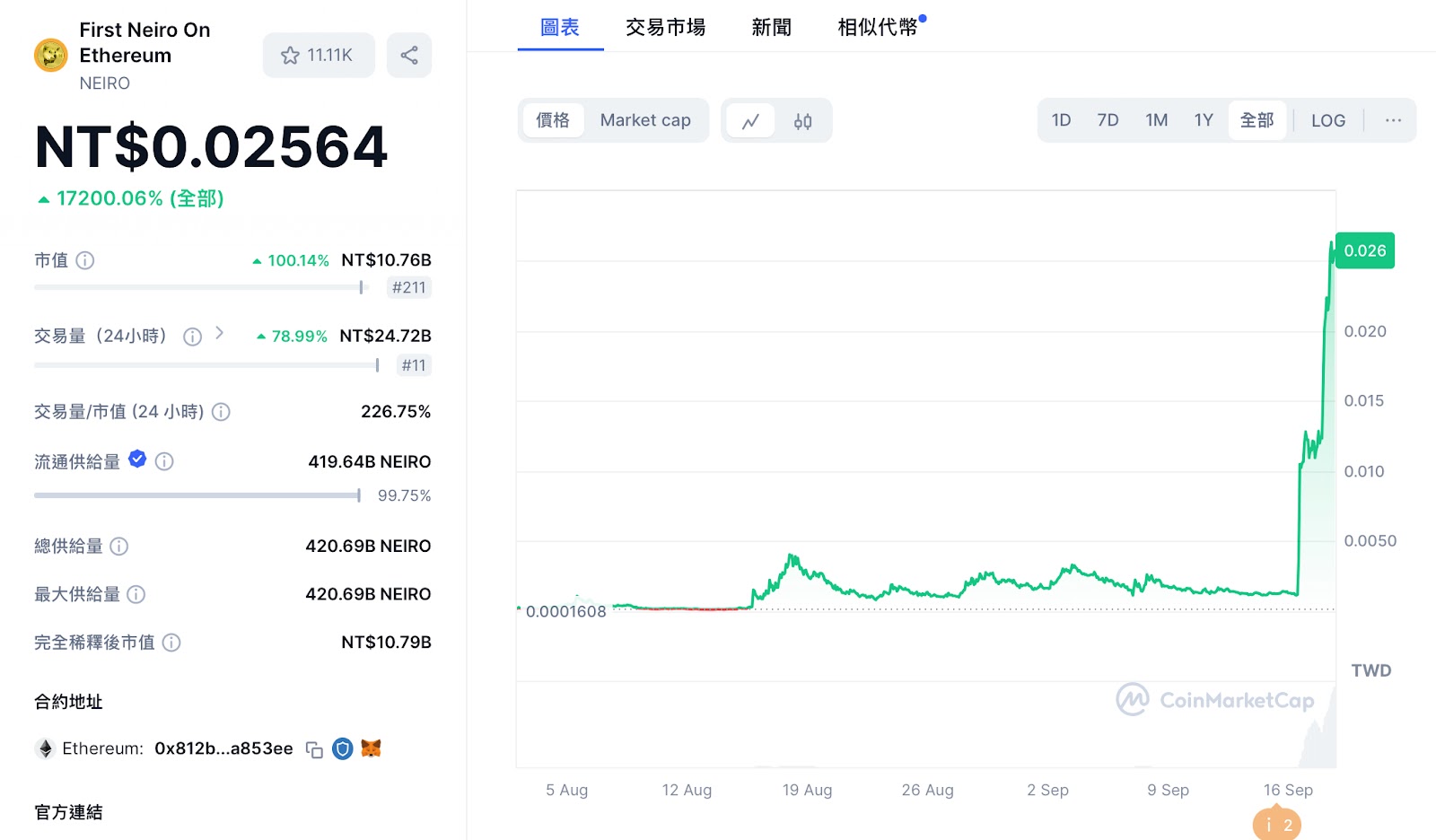The height and width of the screenshot is (840, 1436).
Task: Open the share icon button
Action: tap(409, 56)
